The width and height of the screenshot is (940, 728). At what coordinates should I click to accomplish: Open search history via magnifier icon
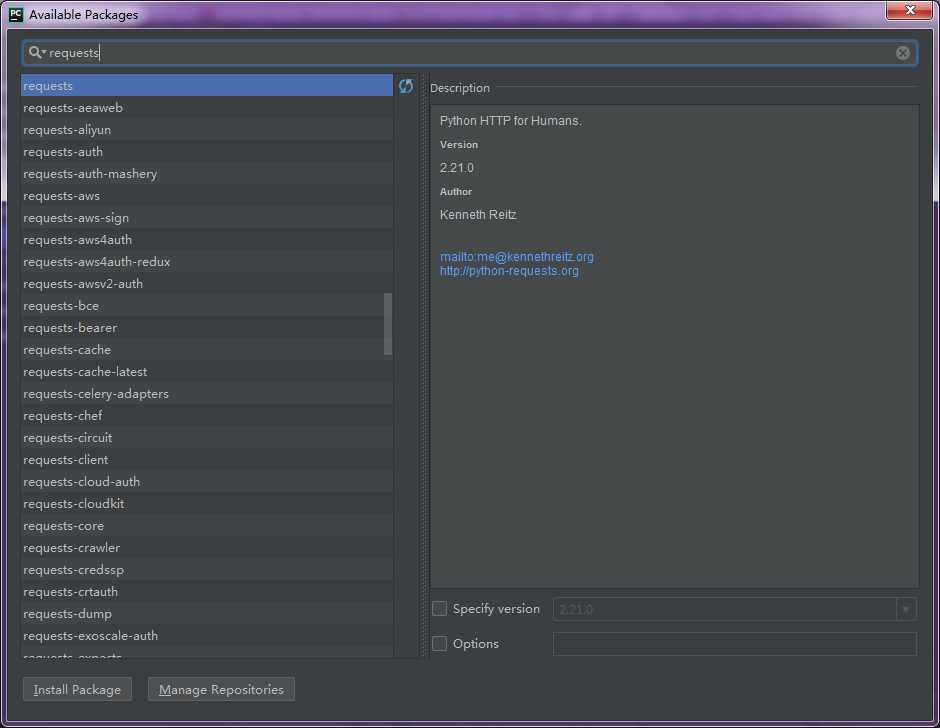[x=37, y=53]
